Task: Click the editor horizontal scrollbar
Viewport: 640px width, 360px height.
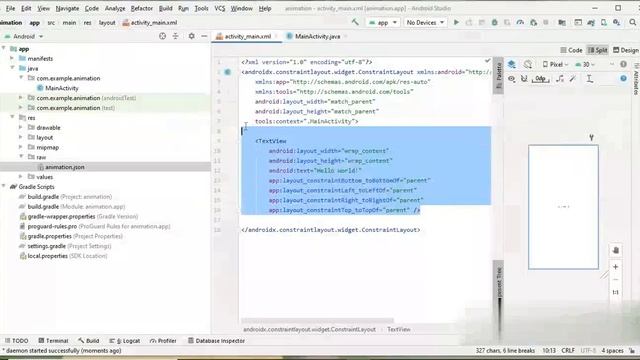Action: point(317,321)
